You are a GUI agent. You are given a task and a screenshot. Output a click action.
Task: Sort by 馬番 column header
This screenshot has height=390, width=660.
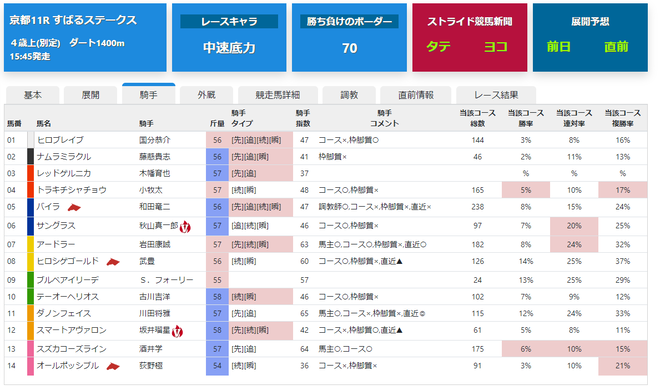(x=14, y=124)
